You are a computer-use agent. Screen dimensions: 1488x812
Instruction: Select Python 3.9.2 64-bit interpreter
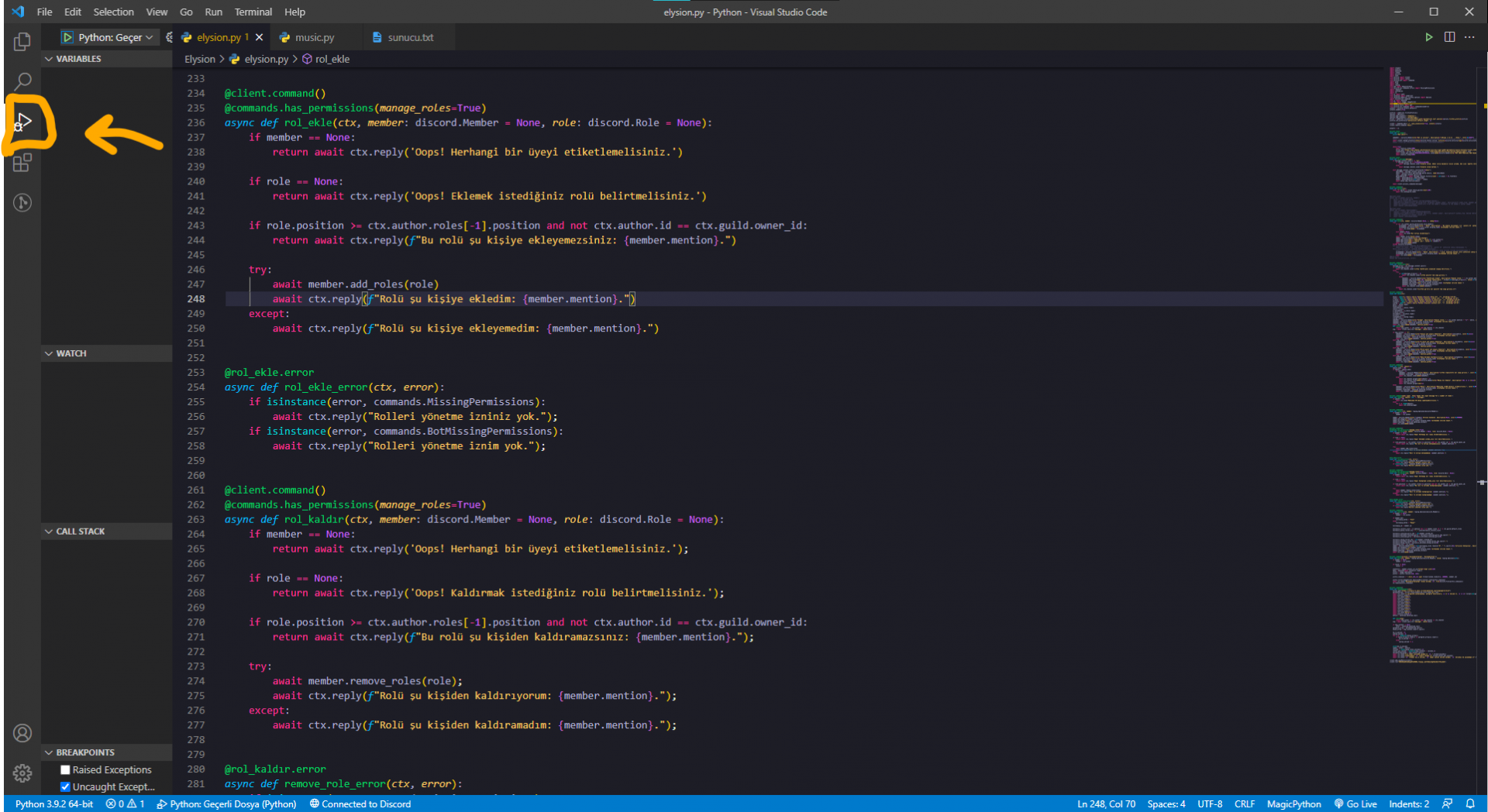53,803
